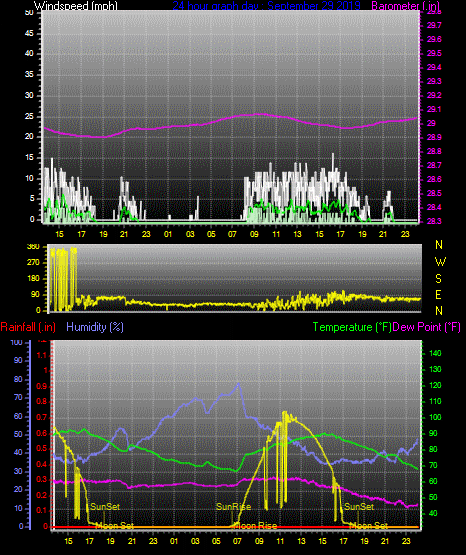Click the temperature axis value 110
466x555 pixels.
click(x=435, y=401)
